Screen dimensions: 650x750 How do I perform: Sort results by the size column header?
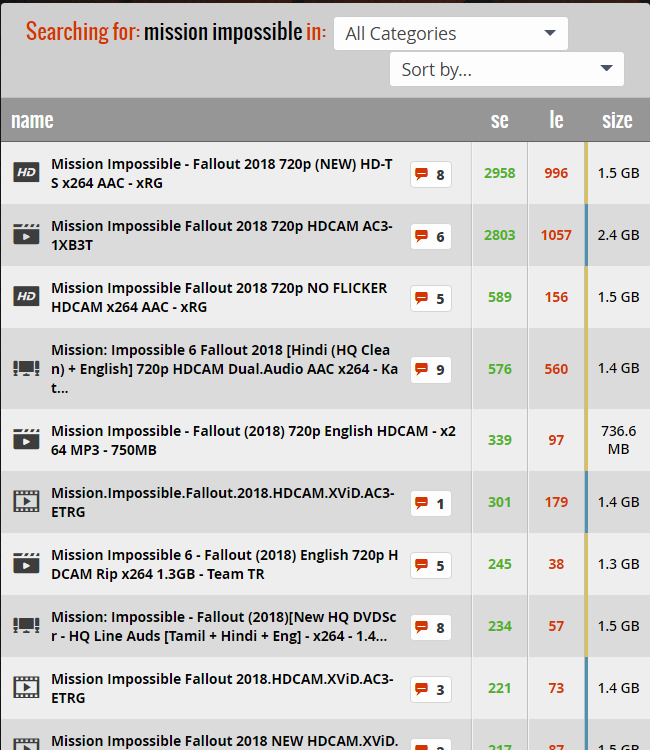pos(617,120)
